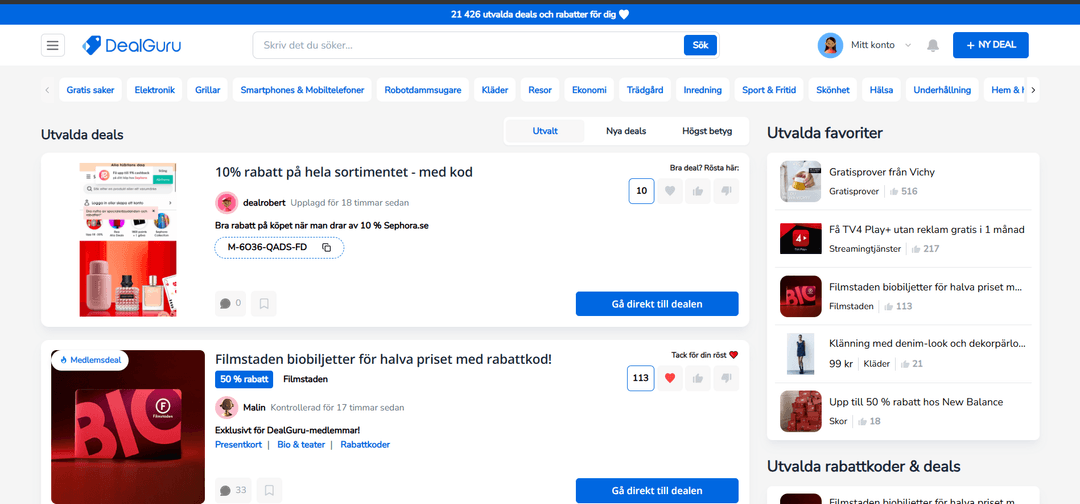Select the Grillar category
Viewport: 1080px width, 504px height.
[207, 90]
